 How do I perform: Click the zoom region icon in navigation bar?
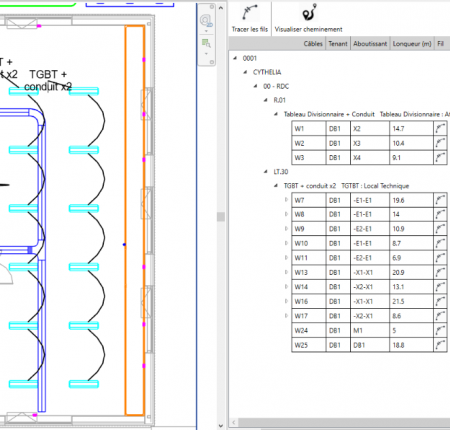206,43
